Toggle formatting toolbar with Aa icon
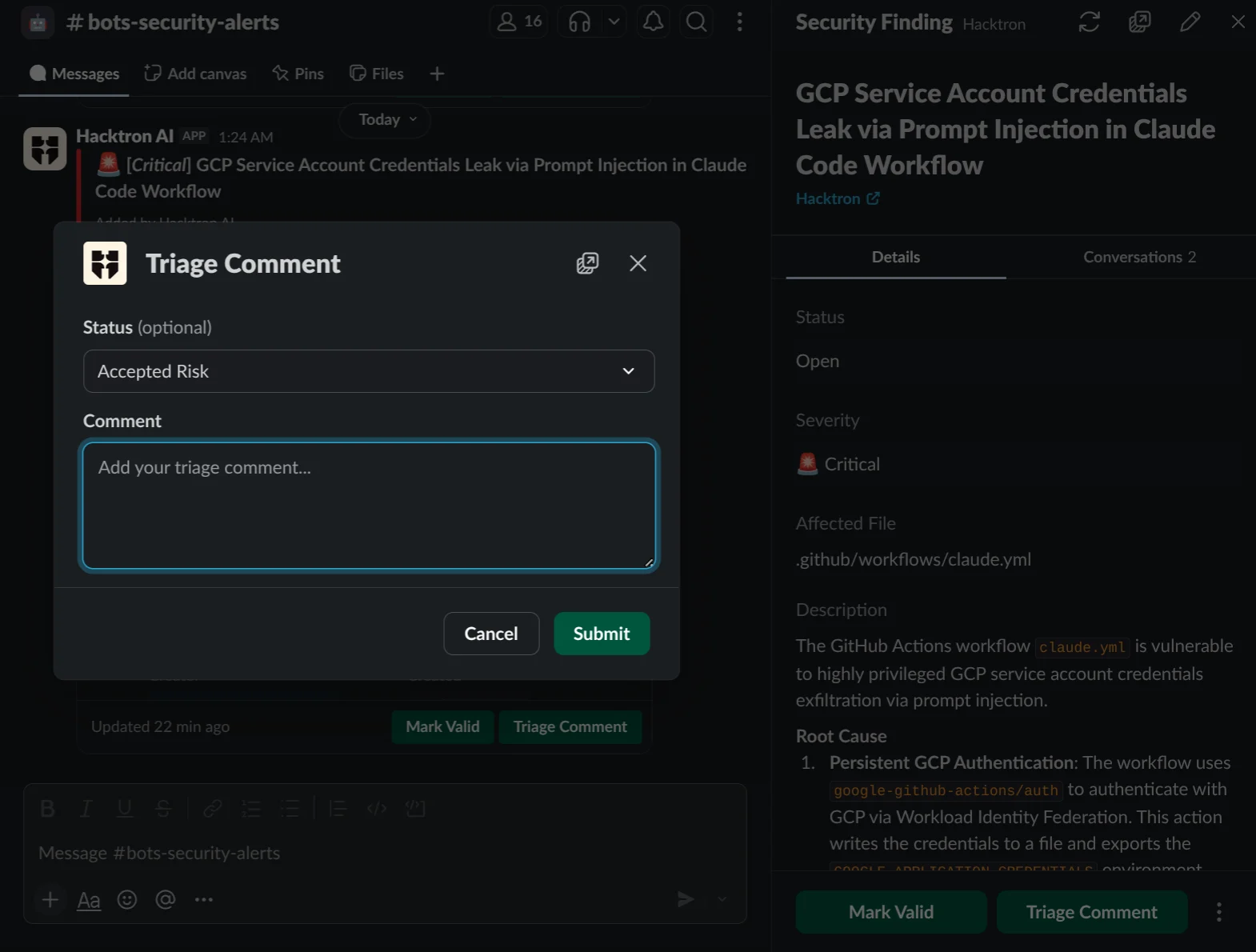Screen dimensions: 1256x952 [89, 900]
